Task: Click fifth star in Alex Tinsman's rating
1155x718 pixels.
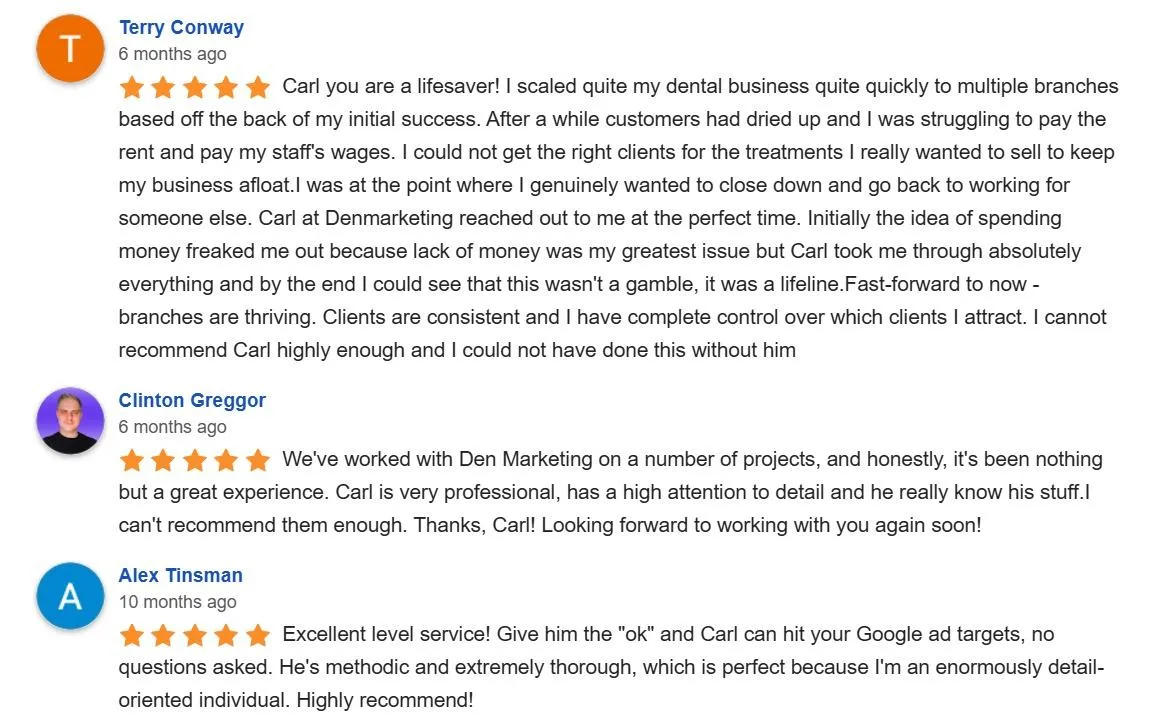Action: [x=258, y=635]
